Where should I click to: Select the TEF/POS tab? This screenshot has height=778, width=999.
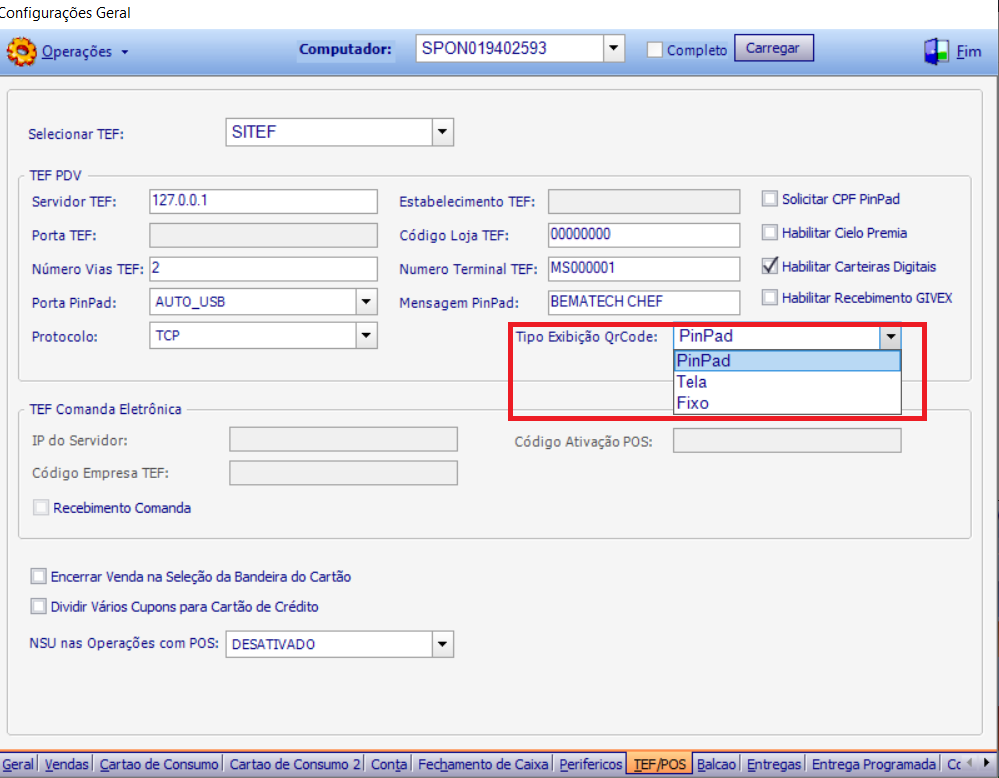point(659,764)
